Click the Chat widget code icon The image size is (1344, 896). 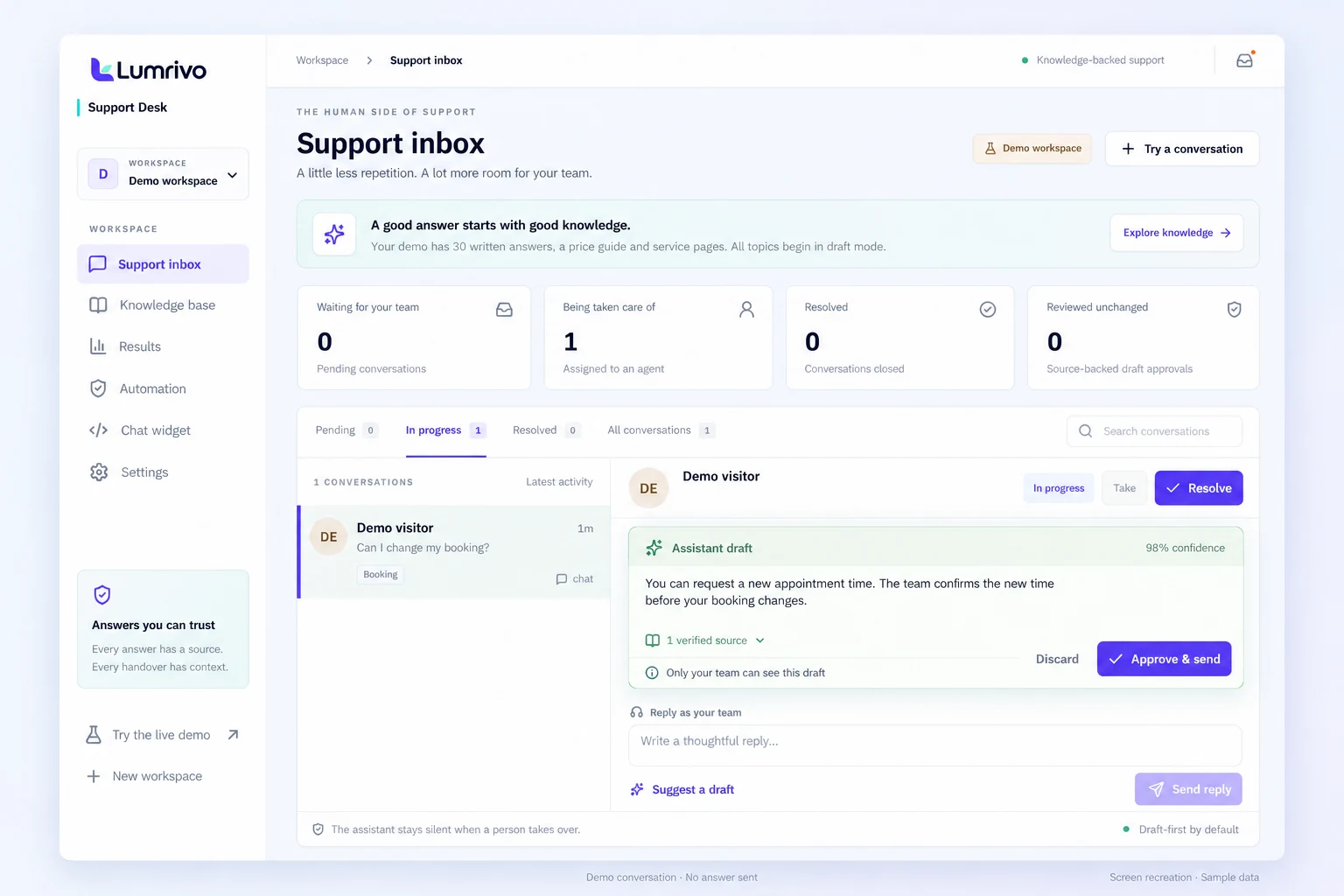point(99,430)
